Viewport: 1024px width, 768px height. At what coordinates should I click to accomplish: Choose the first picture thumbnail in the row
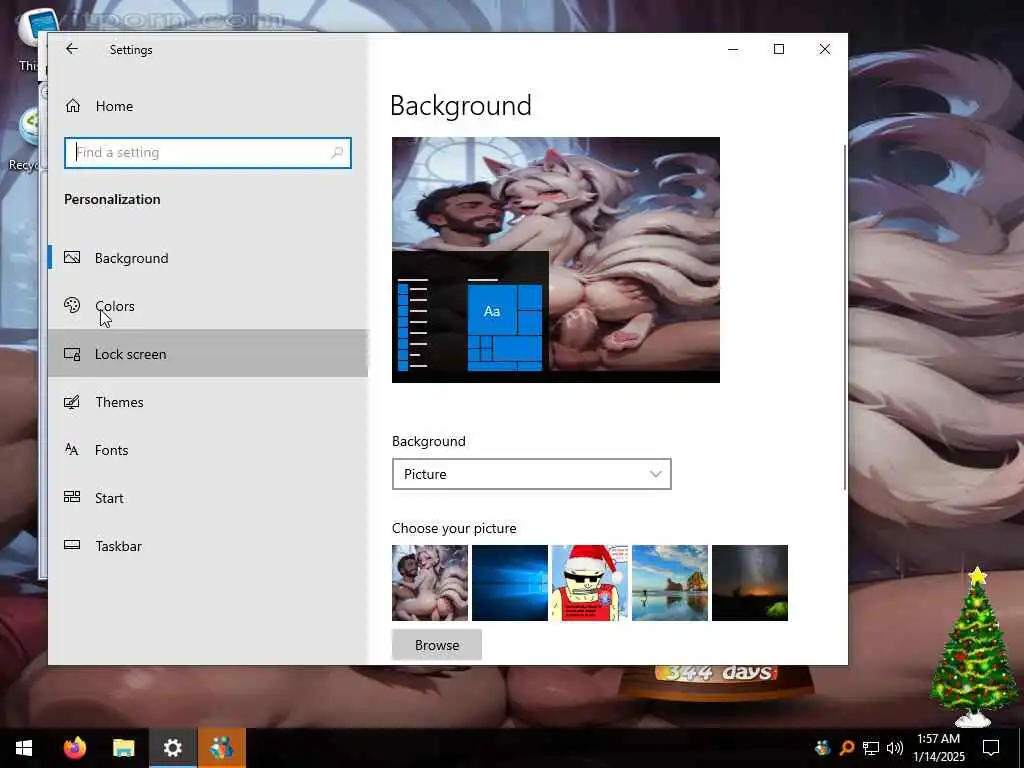(x=430, y=583)
